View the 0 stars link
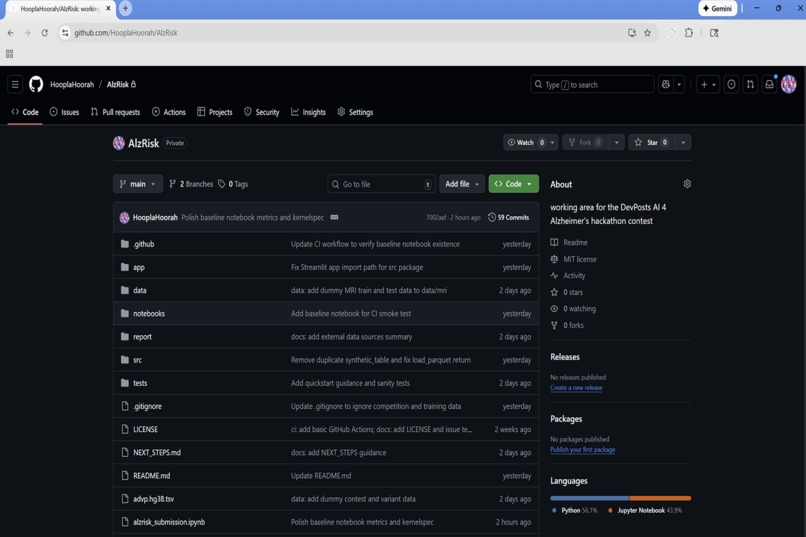Screen dimensions: 806x537 (567, 292)
